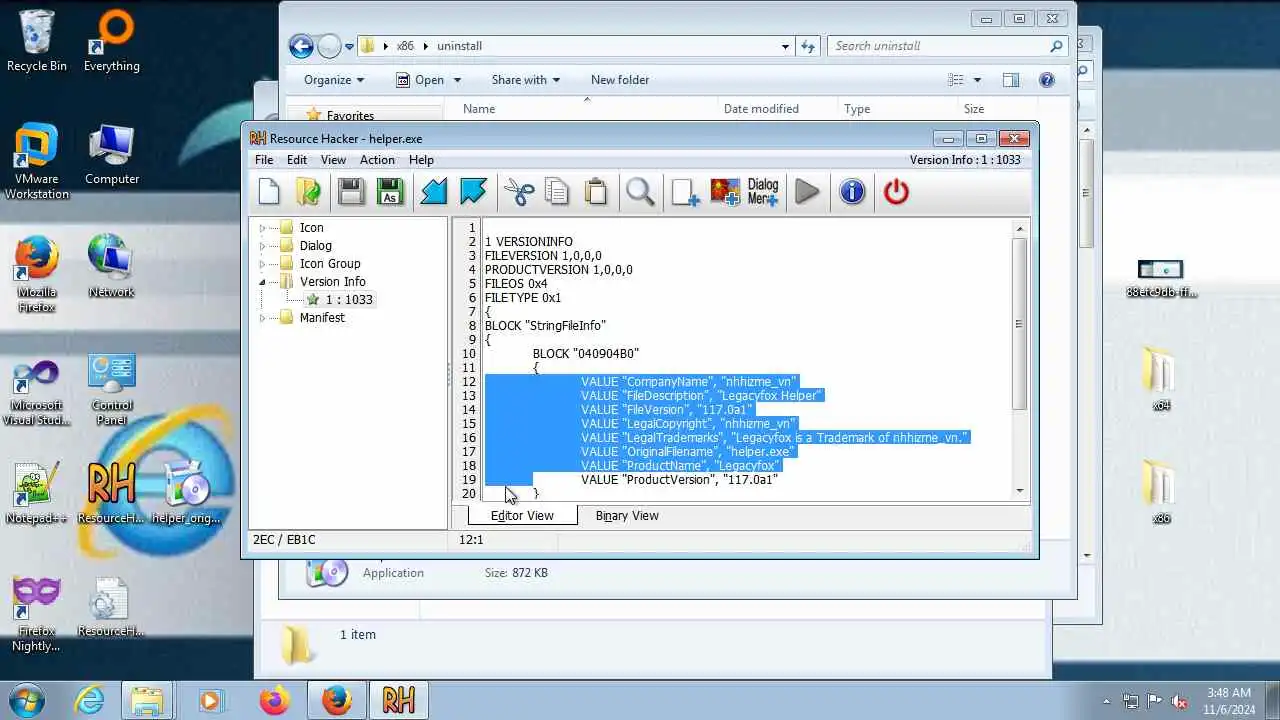Click the line "FILEVERSION 1,0,0,0"
1280x720 pixels.
pyautogui.click(x=543, y=256)
